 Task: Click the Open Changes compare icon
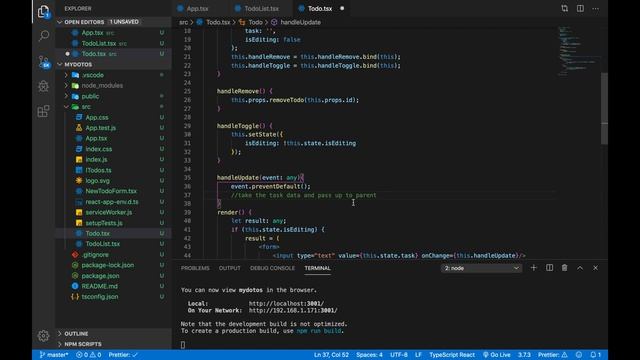click(x=564, y=9)
